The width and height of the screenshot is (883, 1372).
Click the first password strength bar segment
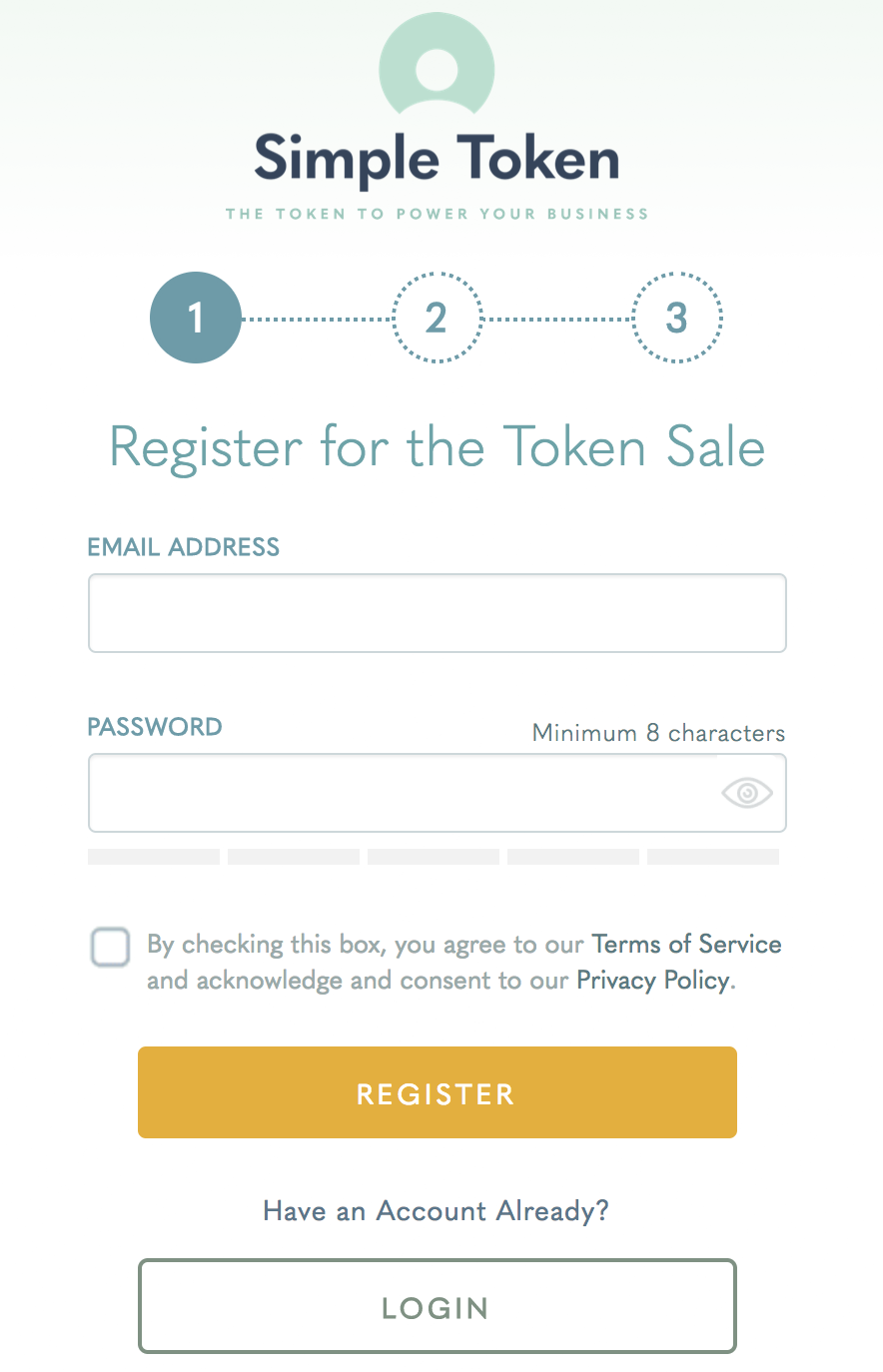tap(154, 857)
